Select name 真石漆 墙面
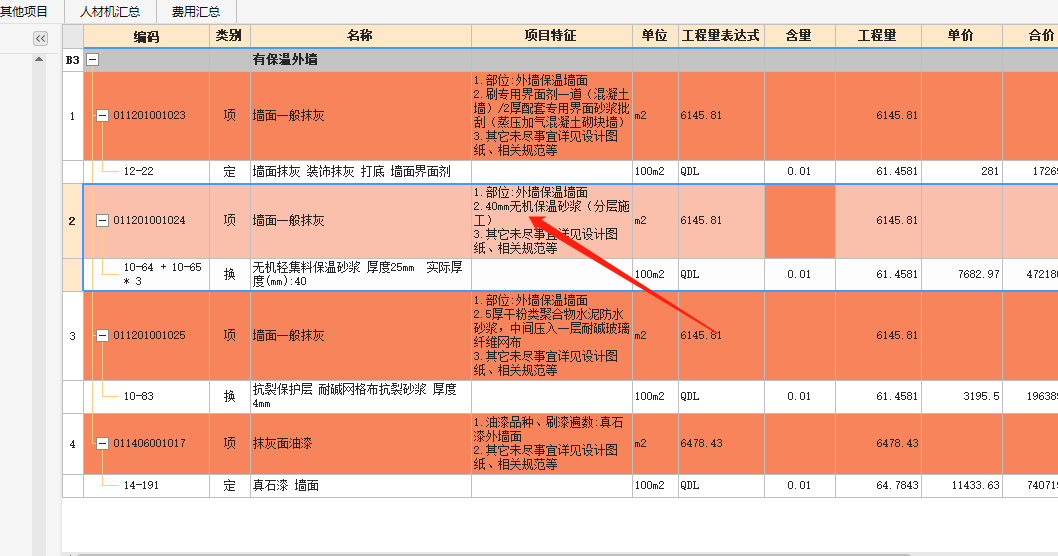This screenshot has height=556, width=1058. click(285, 485)
